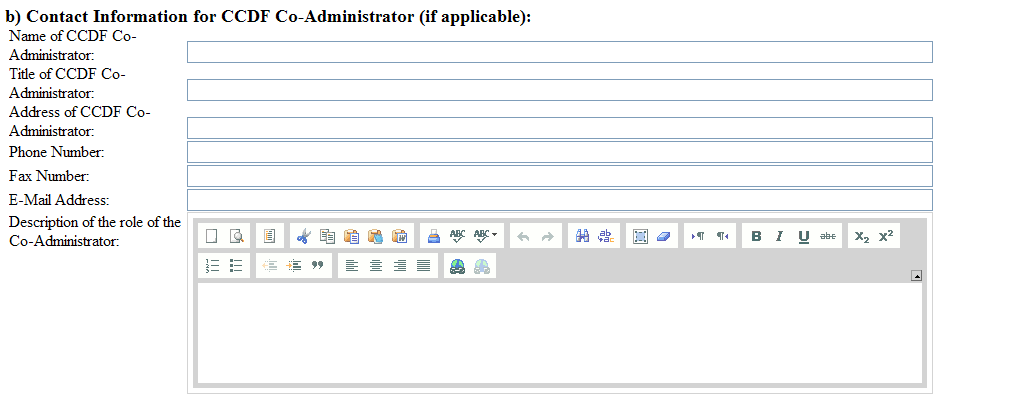Justify text alignment
The image size is (1028, 399).
click(424, 265)
